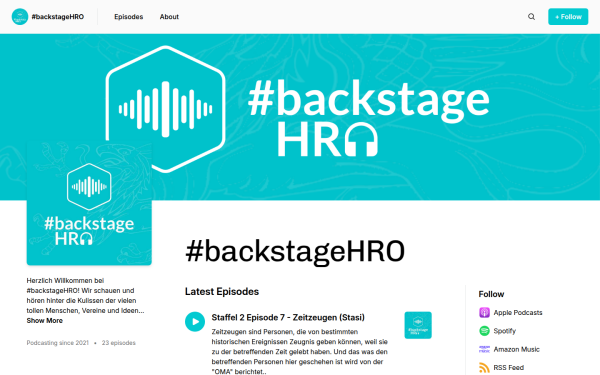Click the Follow sidebar heading
The height and width of the screenshot is (375, 600).
click(491, 294)
